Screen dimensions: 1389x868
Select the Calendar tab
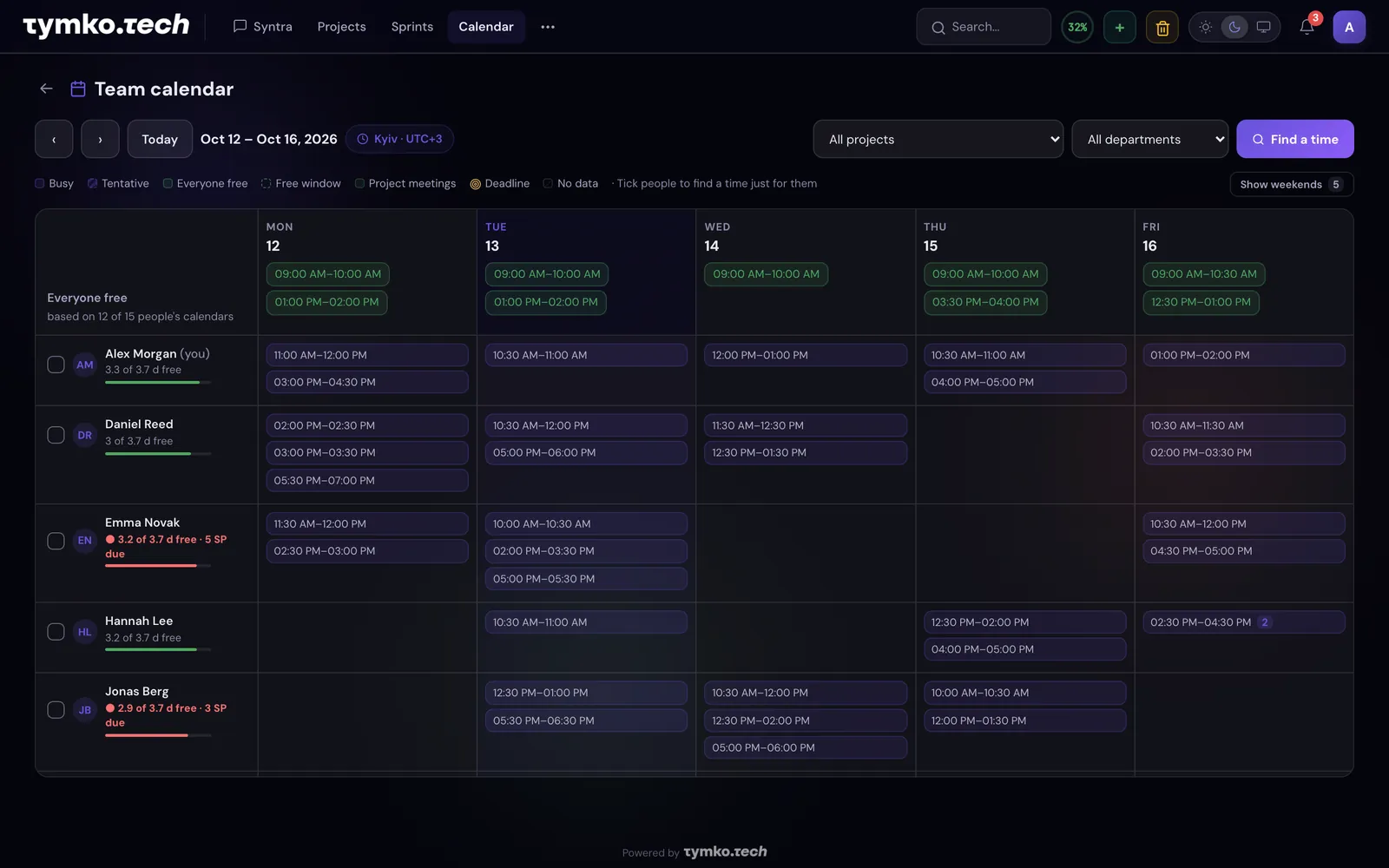click(x=485, y=27)
